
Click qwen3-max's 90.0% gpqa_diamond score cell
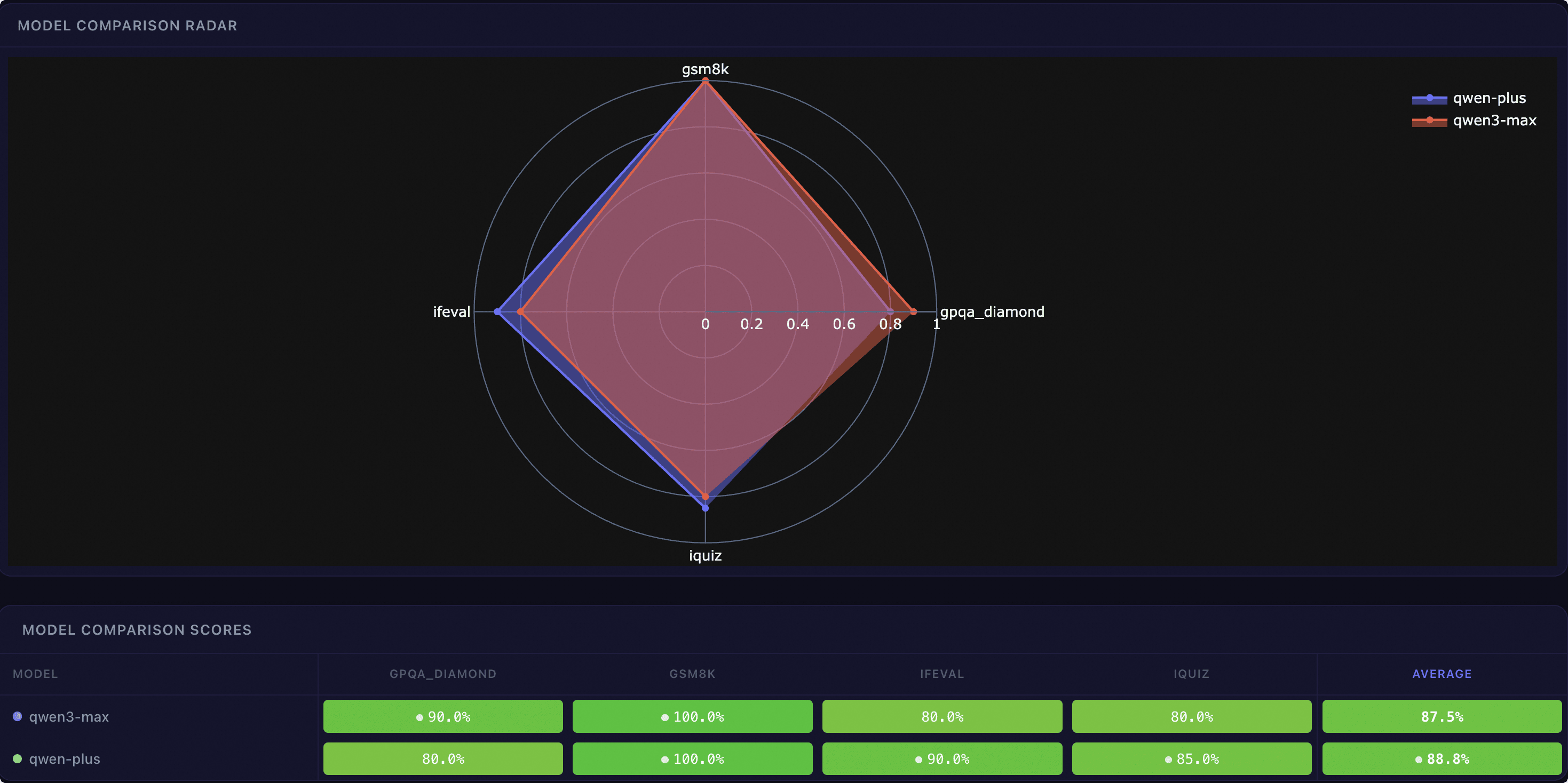coord(443,717)
